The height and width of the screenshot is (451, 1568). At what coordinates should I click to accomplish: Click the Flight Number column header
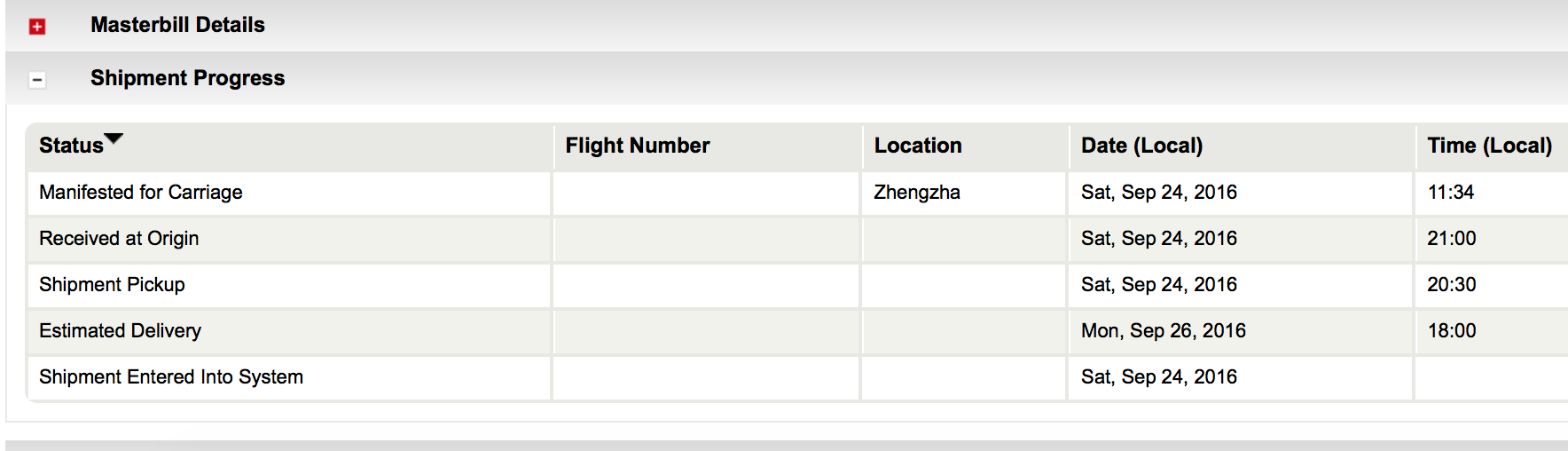[x=638, y=146]
